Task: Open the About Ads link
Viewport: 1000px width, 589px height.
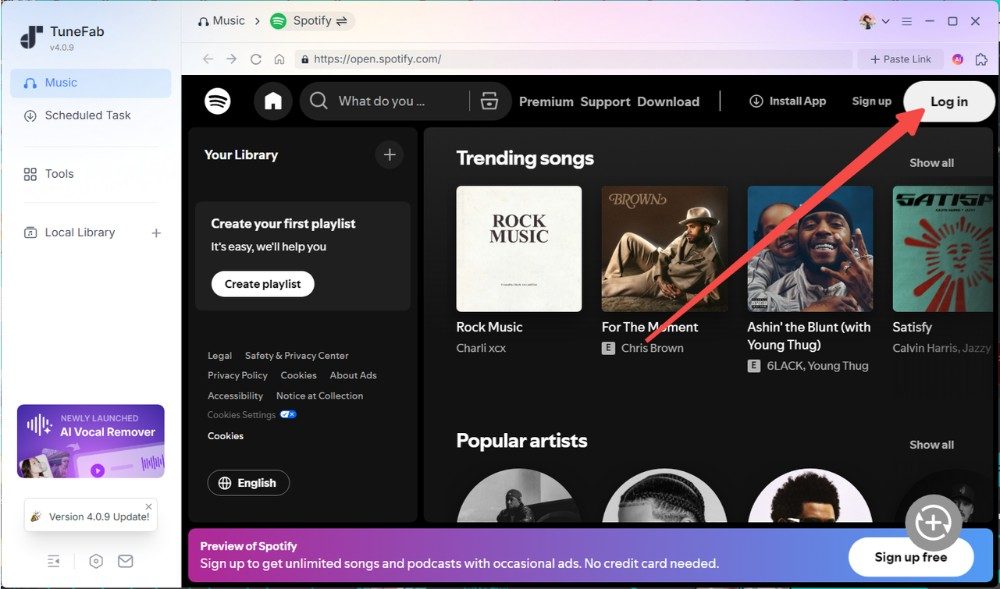Action: pos(353,375)
